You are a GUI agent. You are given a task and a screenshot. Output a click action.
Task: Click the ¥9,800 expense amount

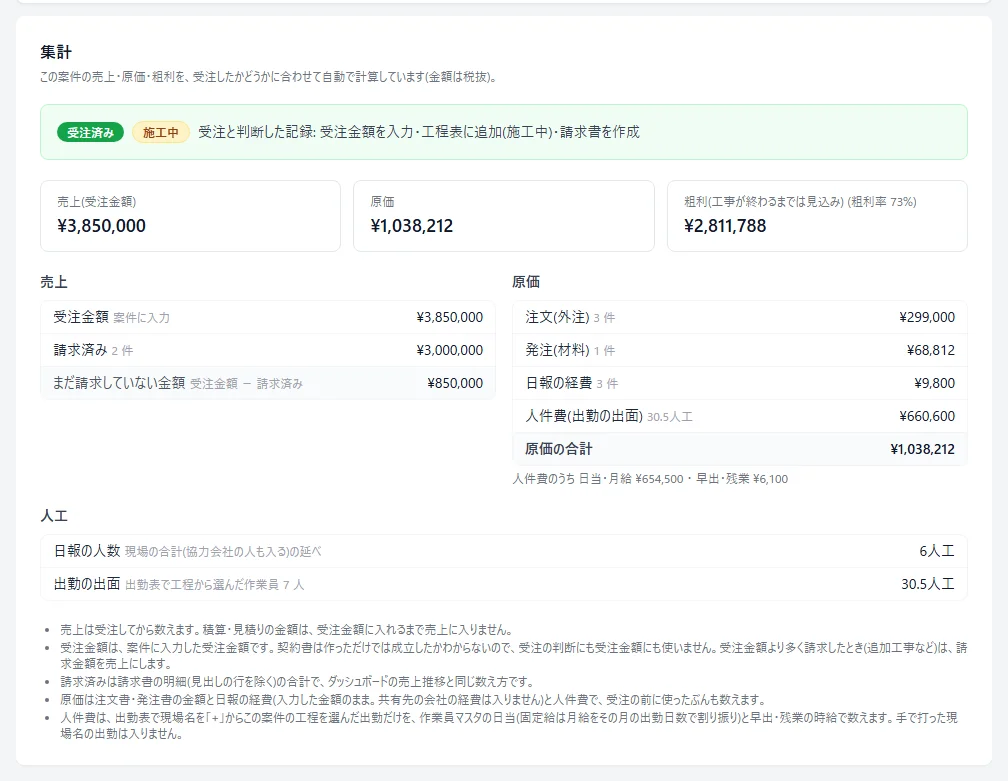click(935, 383)
